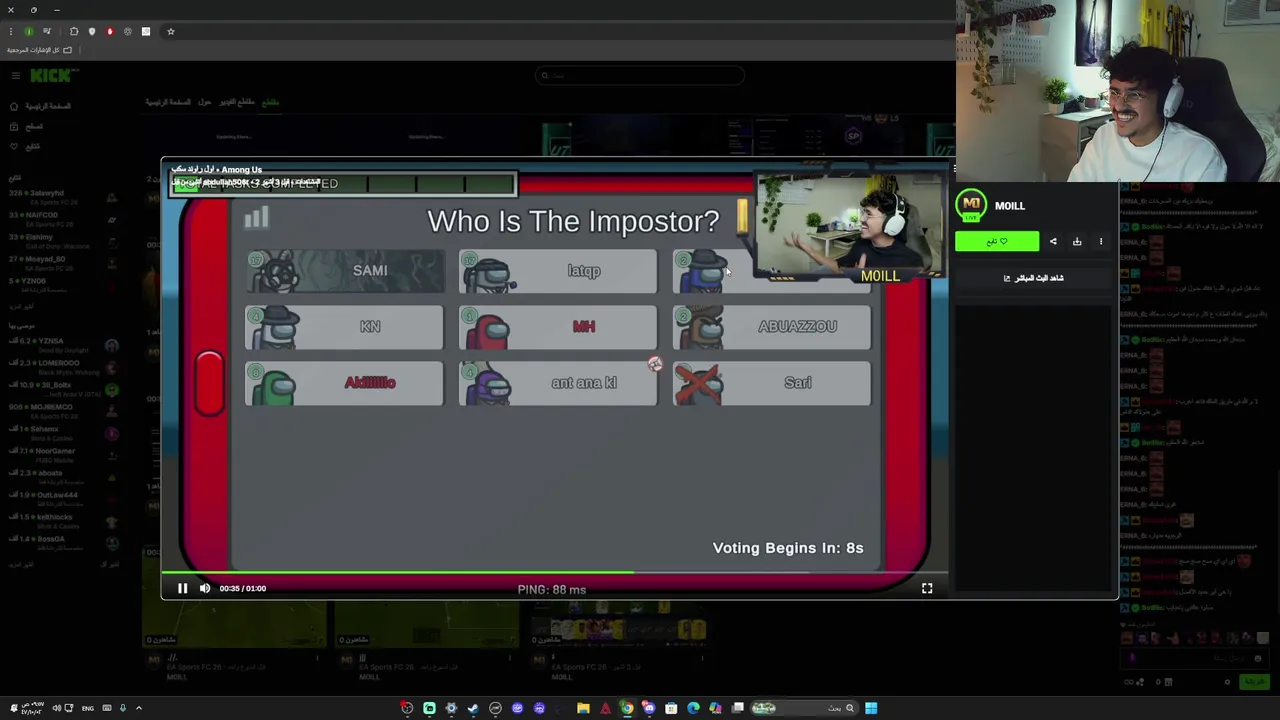Viewport: 1280px width, 720px height.
Task: Switch to the About tab on channel page
Action: (204, 102)
